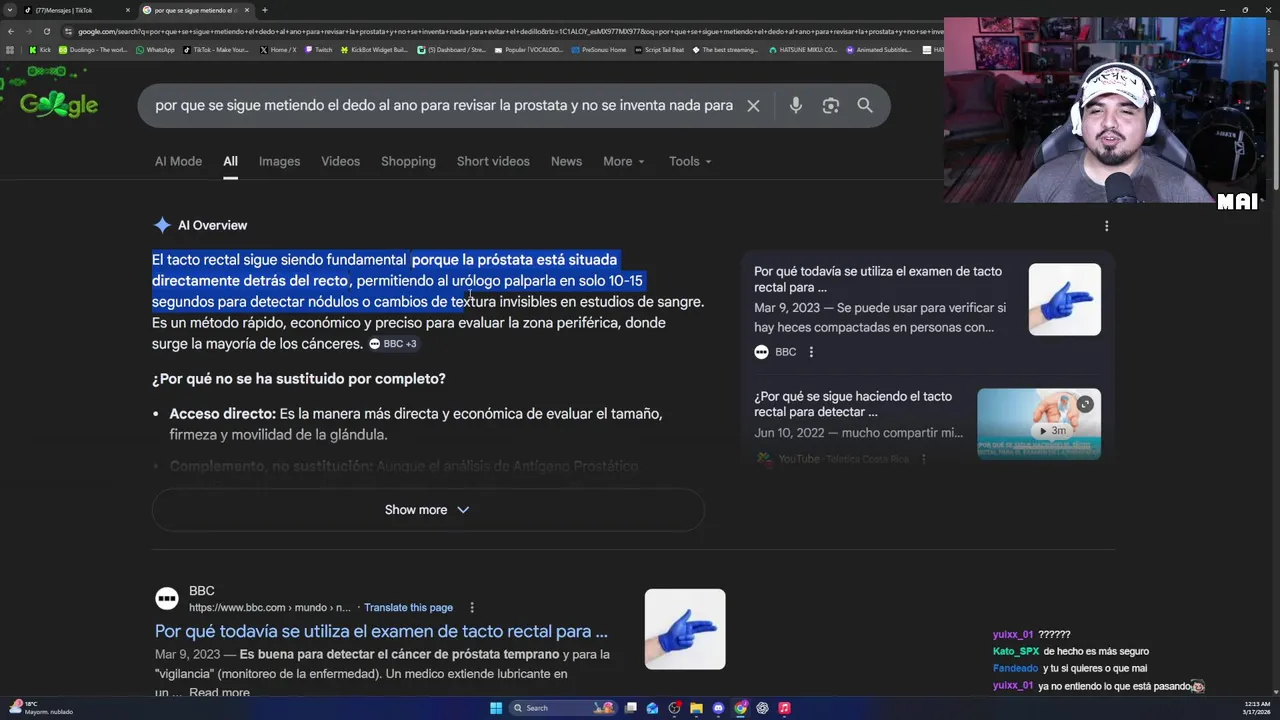Open the Animated Subtitles bookmark
Screen dimensions: 1280x720
879,49
